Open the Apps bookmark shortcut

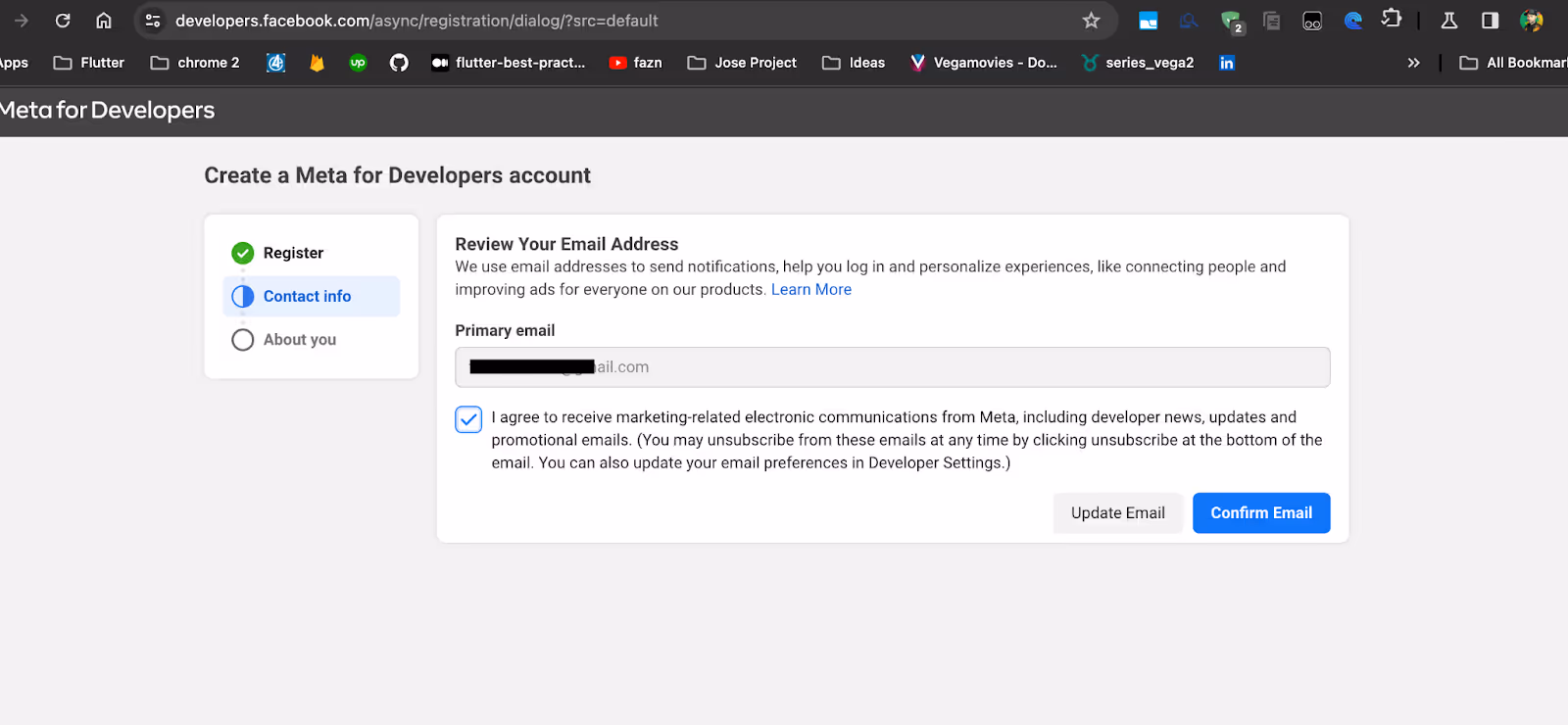pos(14,63)
